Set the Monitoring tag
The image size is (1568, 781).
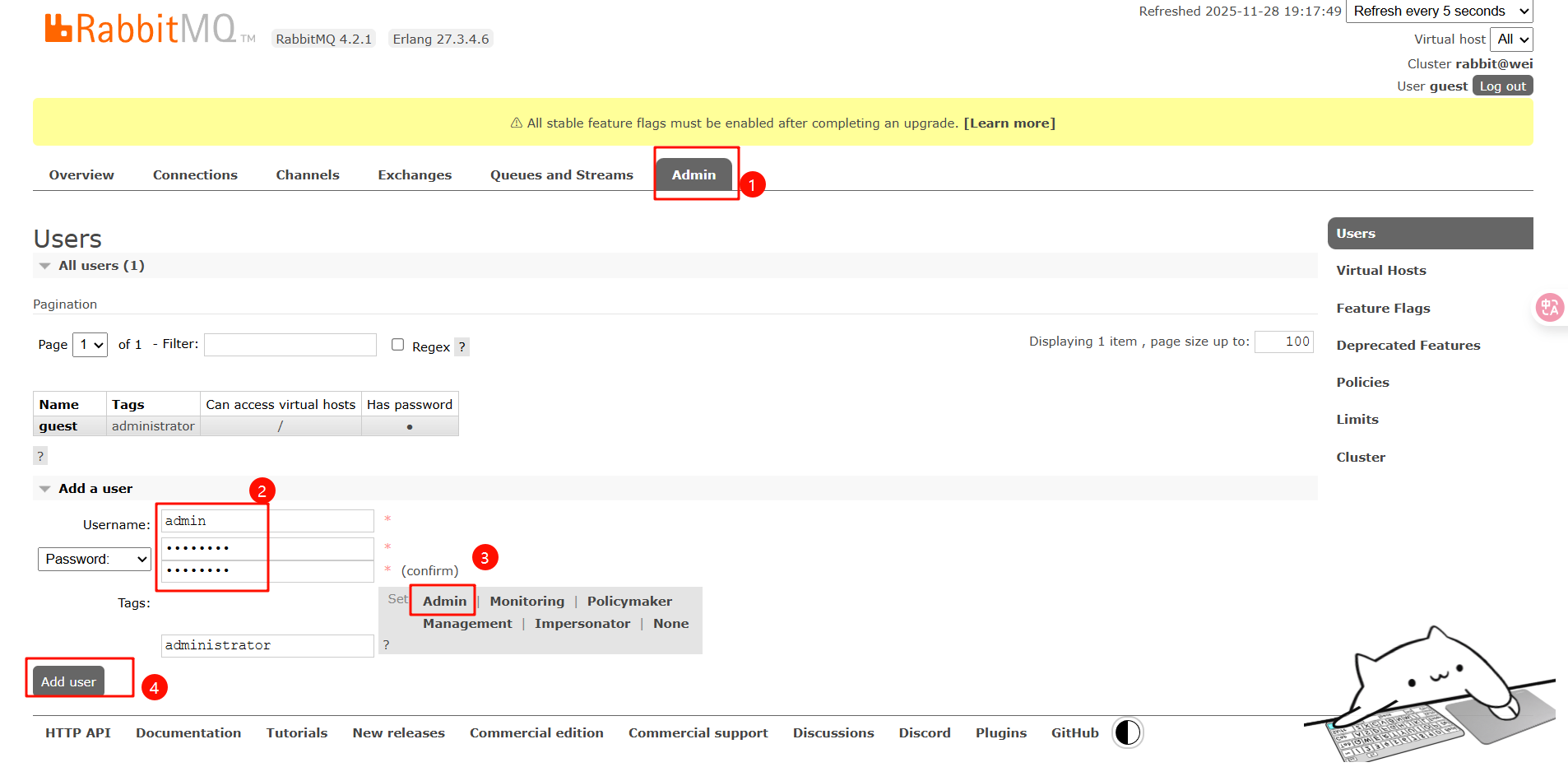click(527, 602)
